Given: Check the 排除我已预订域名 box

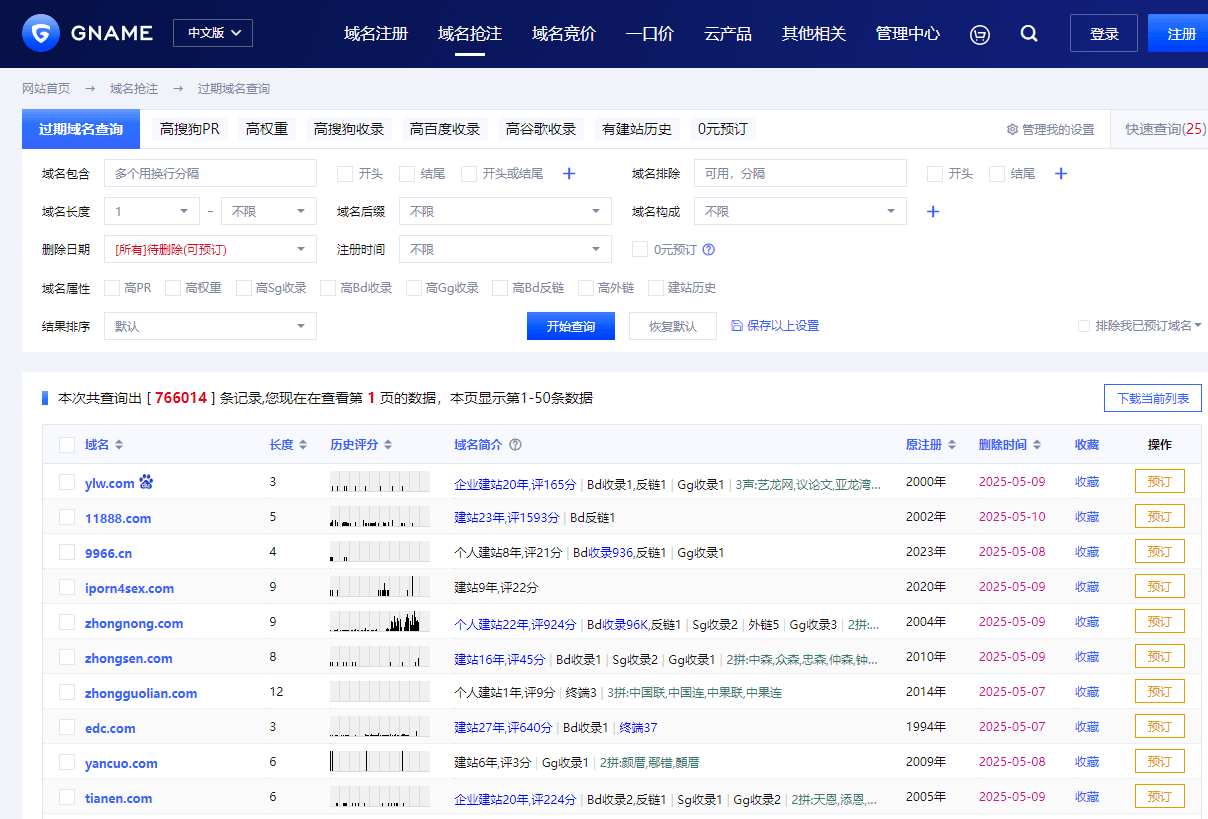Looking at the screenshot, I should [1084, 326].
